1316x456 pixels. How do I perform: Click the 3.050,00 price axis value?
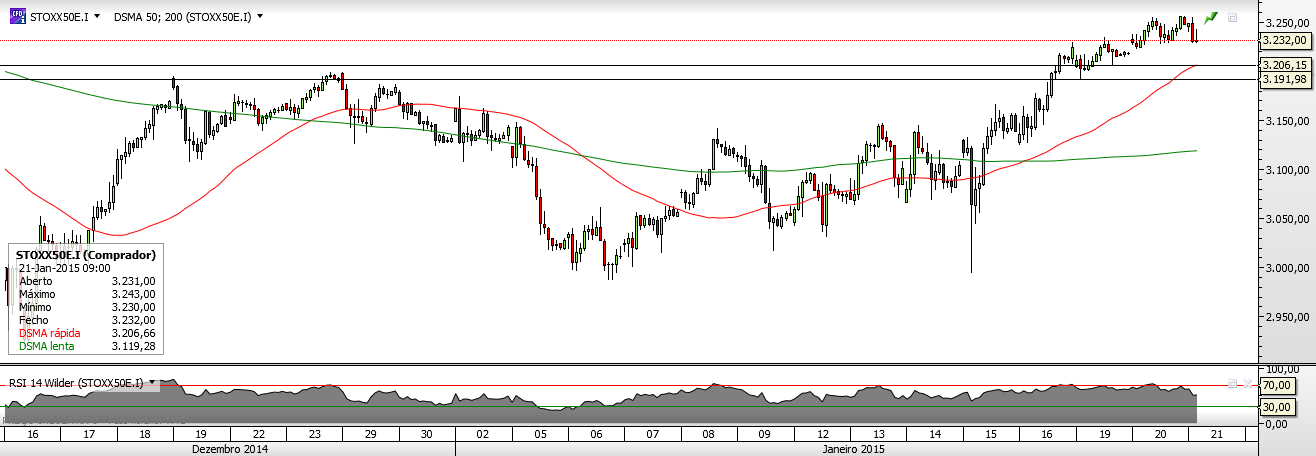1287,219
